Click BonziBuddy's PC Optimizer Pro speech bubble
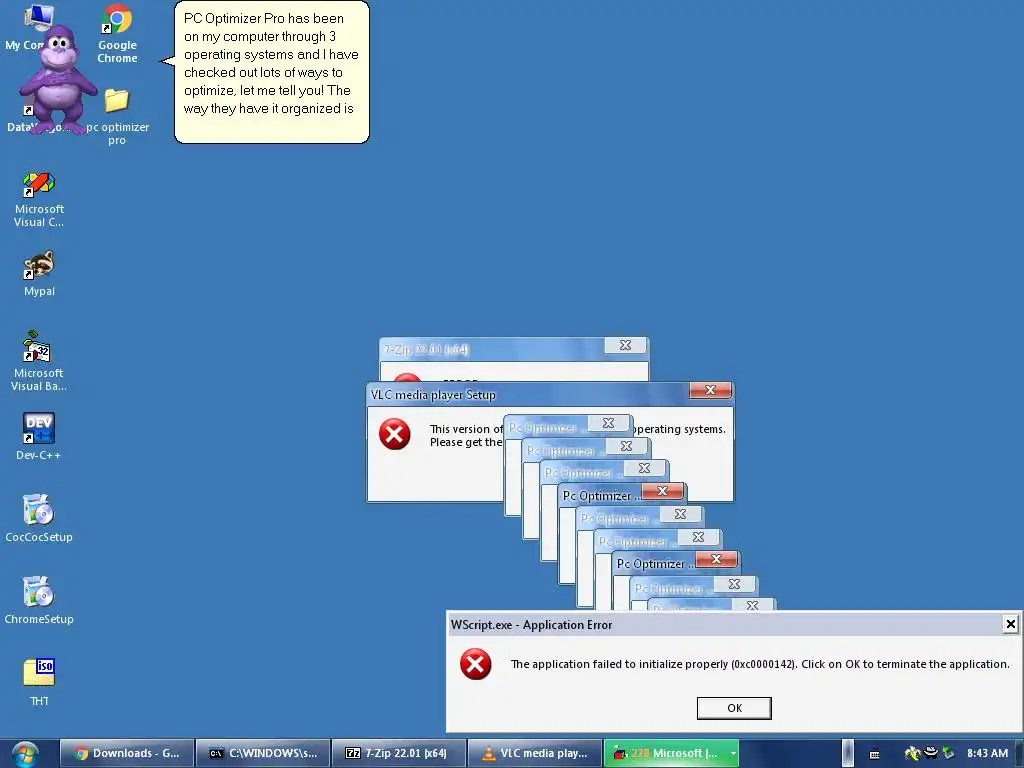 (x=271, y=72)
